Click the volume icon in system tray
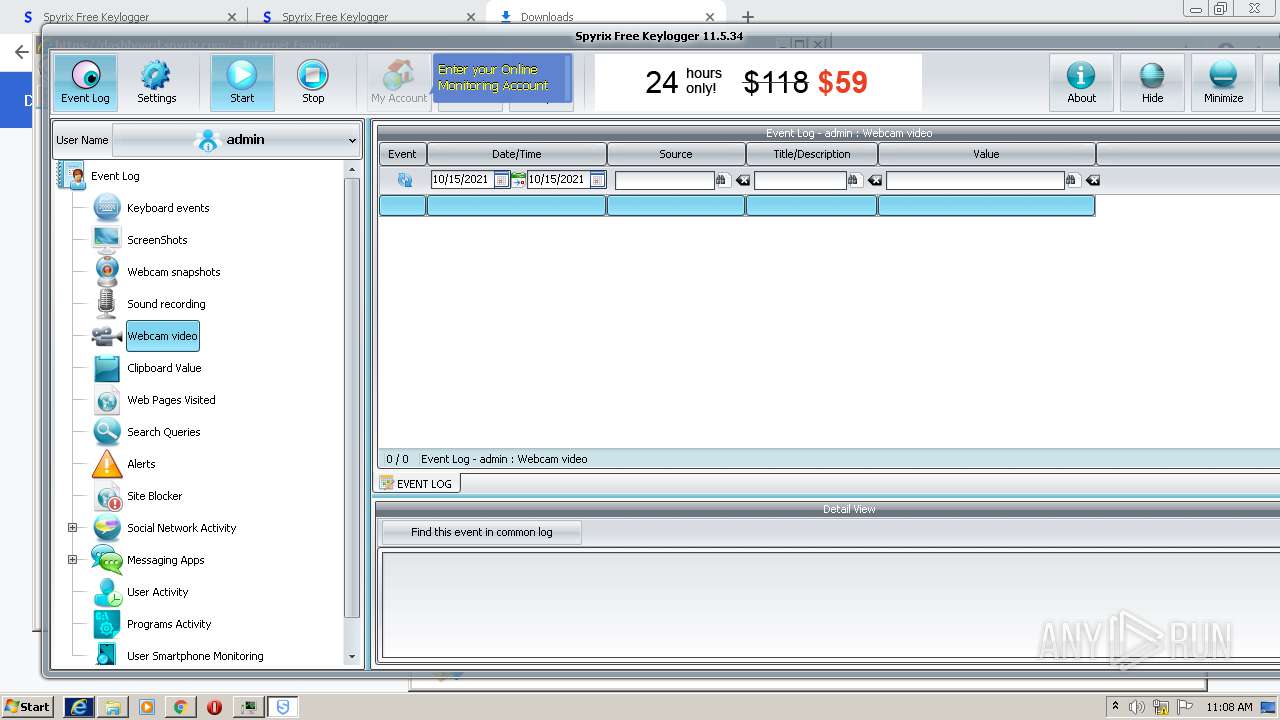1280x720 pixels. pyautogui.click(x=1137, y=707)
